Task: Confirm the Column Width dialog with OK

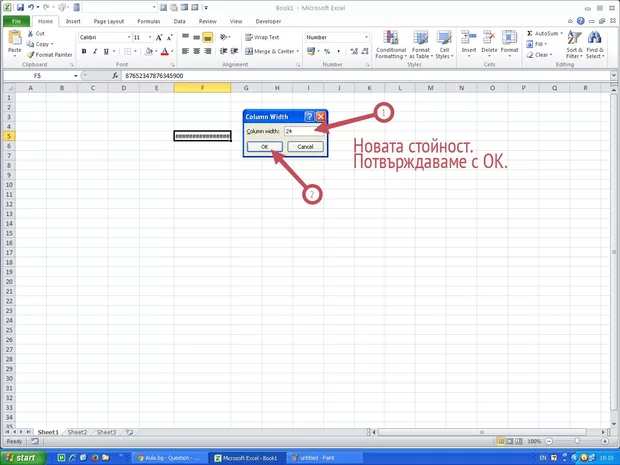Action: coord(265,146)
